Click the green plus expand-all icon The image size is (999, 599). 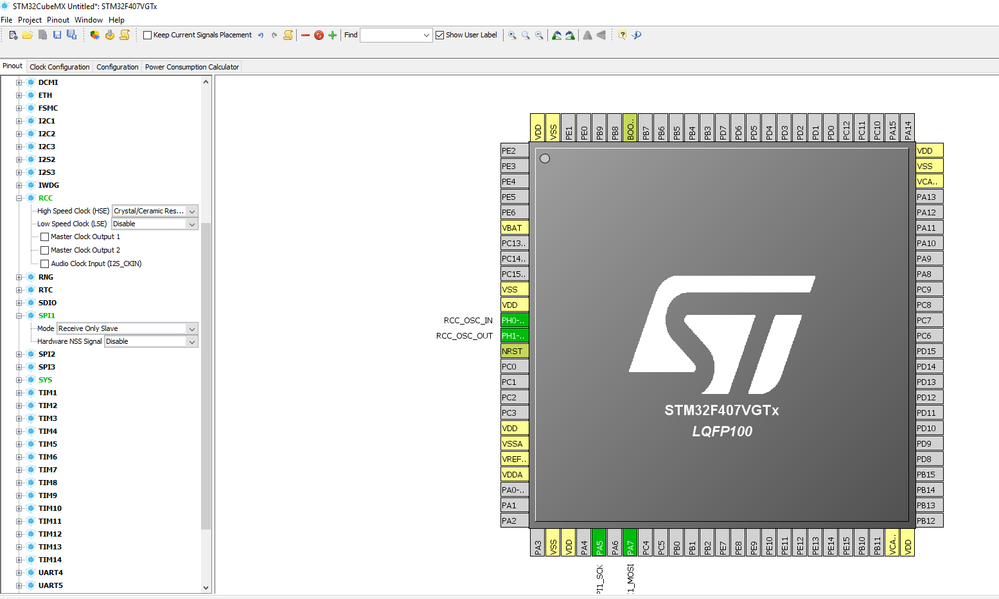click(x=333, y=35)
